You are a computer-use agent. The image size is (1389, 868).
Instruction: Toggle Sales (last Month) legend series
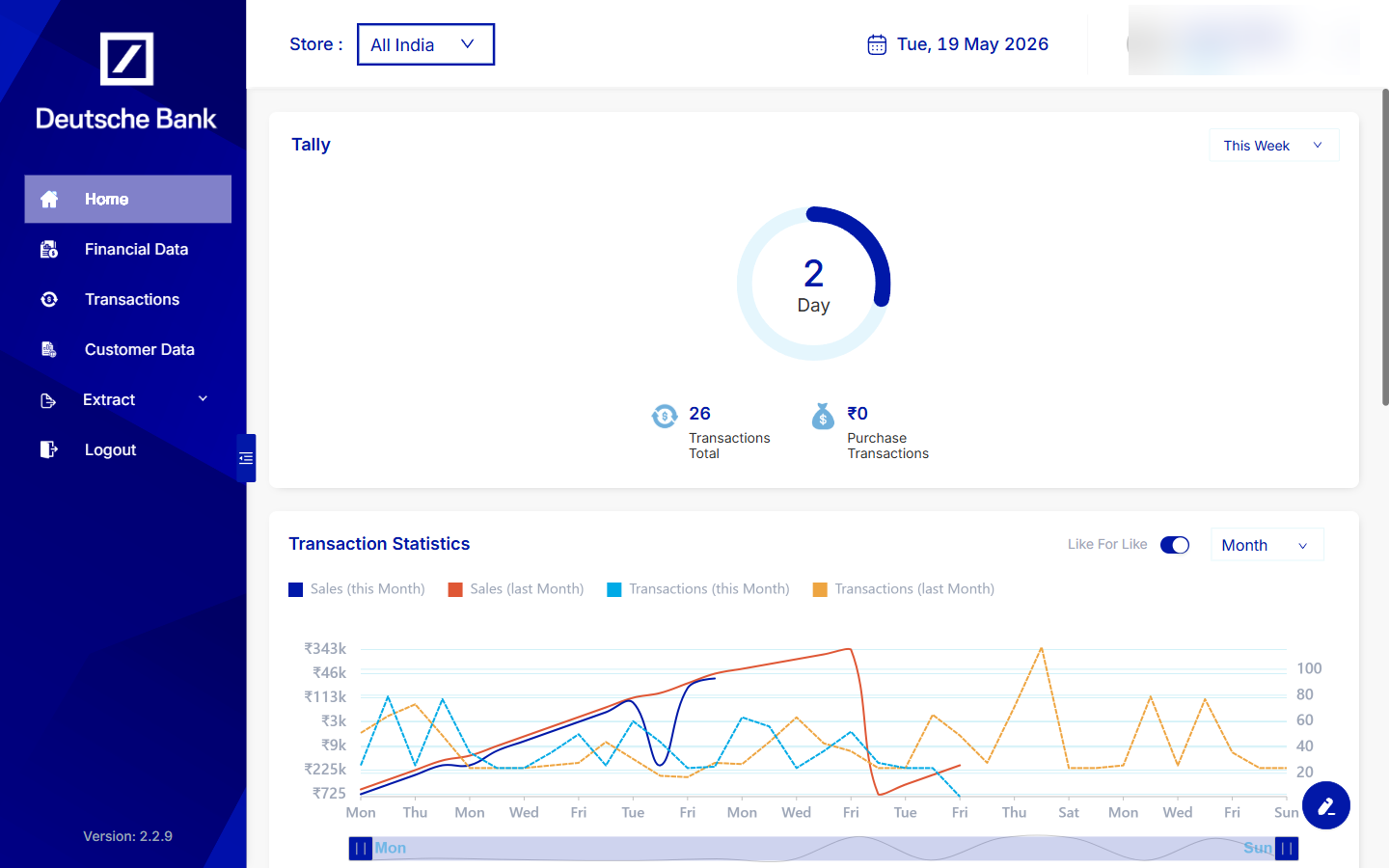[x=516, y=589]
